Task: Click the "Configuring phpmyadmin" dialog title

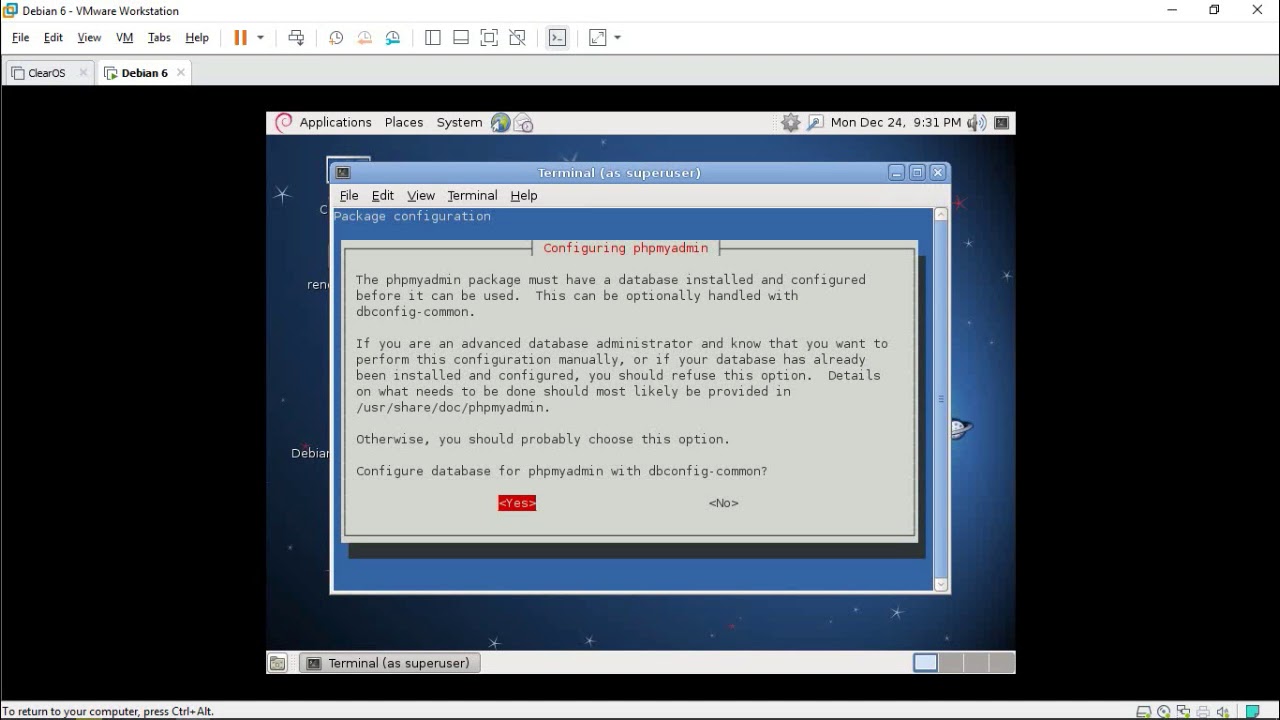Action: 626,248
